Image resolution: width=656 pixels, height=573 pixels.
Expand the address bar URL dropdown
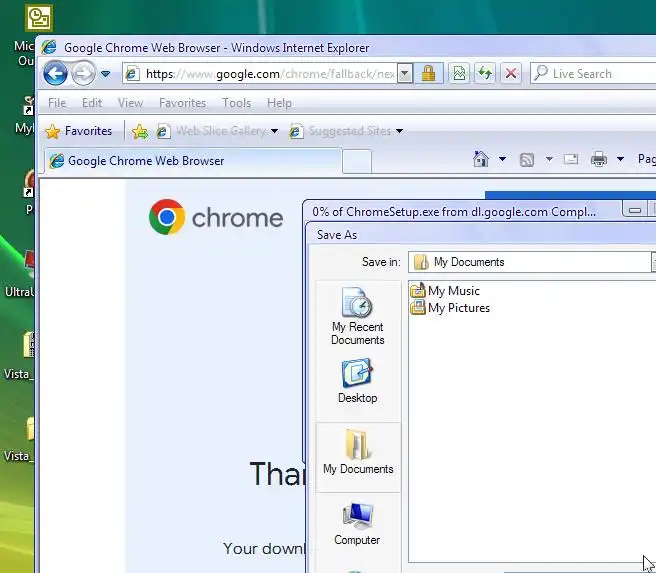coord(405,74)
